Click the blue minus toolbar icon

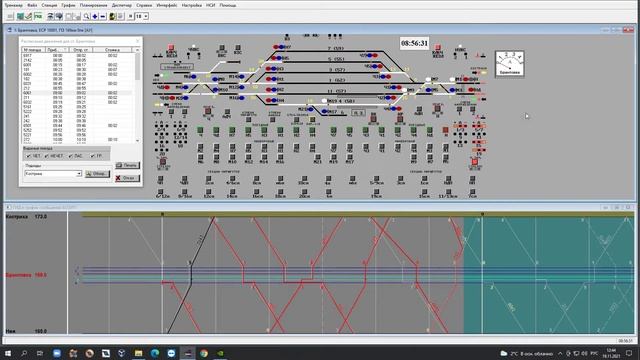pyautogui.click(x=103, y=16)
